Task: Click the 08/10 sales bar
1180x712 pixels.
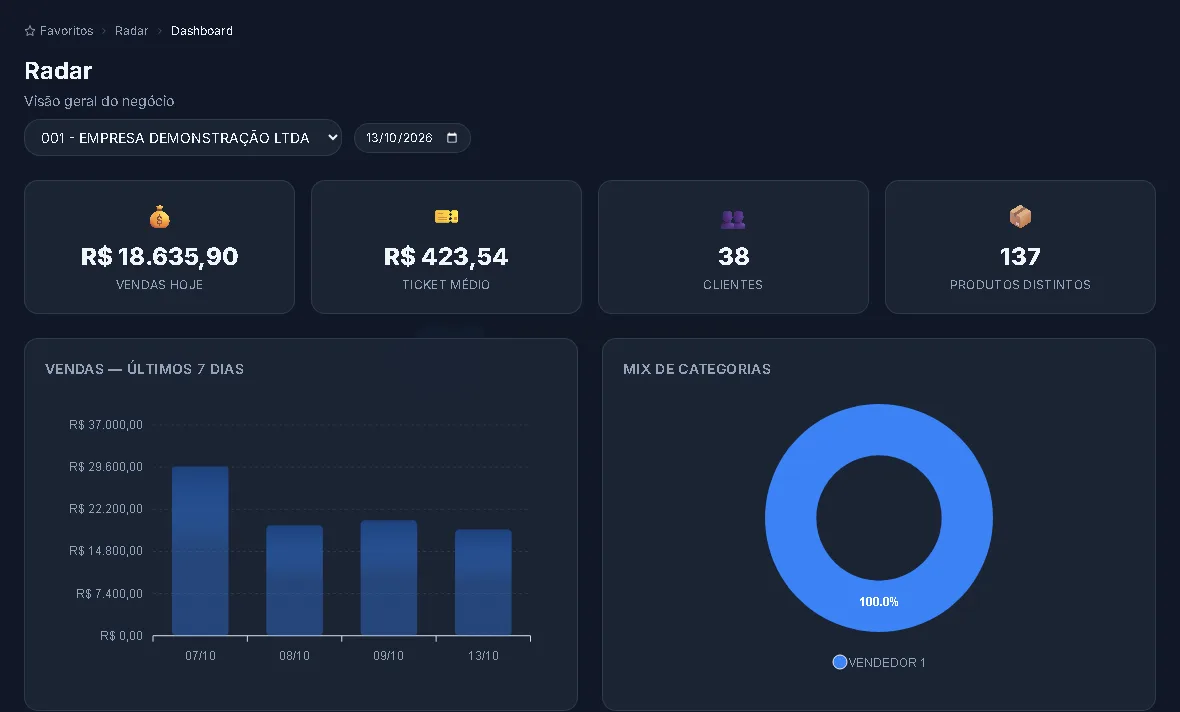Action: [x=294, y=580]
